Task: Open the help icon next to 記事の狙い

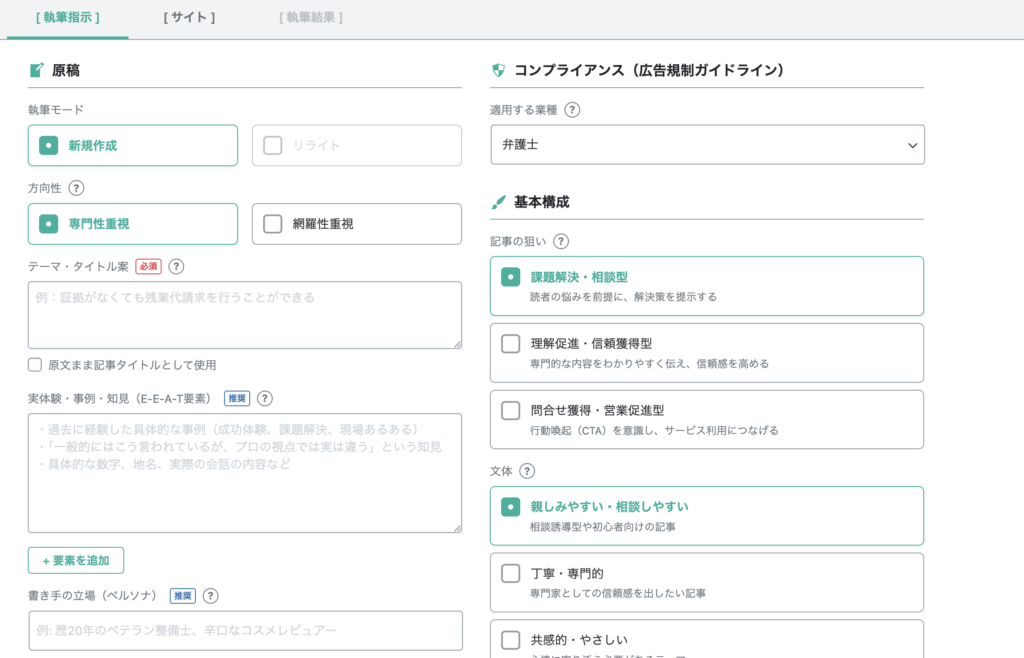Action: point(562,241)
